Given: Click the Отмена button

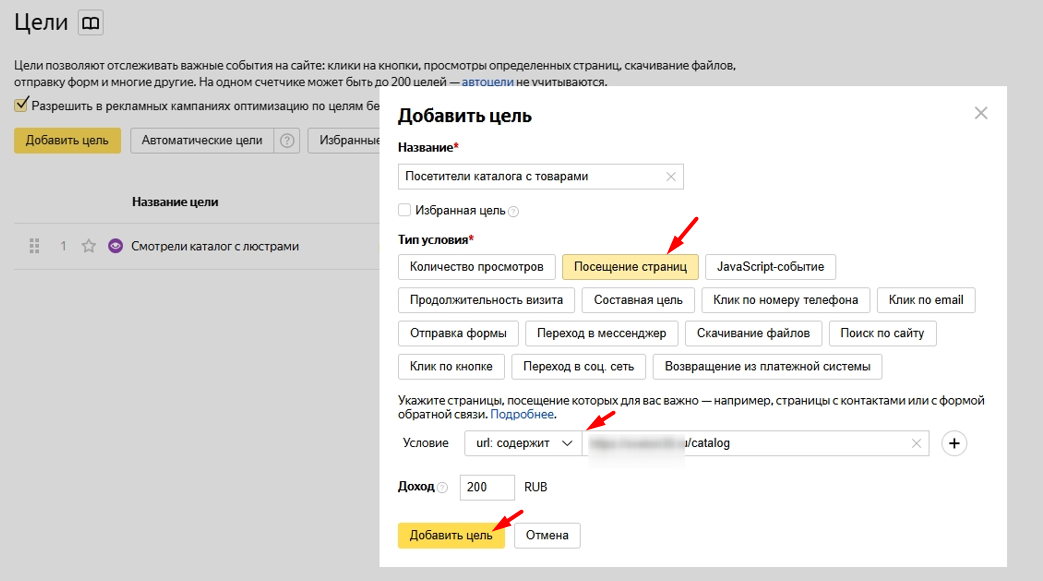Looking at the screenshot, I should tap(547, 536).
